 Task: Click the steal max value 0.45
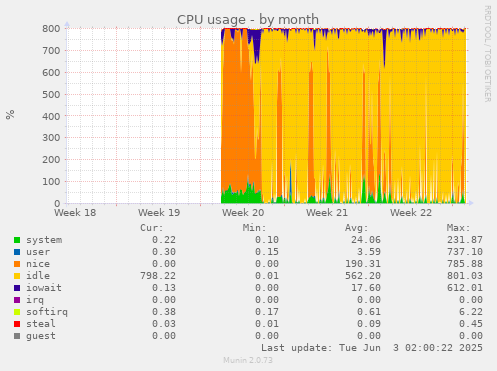[x=471, y=324]
